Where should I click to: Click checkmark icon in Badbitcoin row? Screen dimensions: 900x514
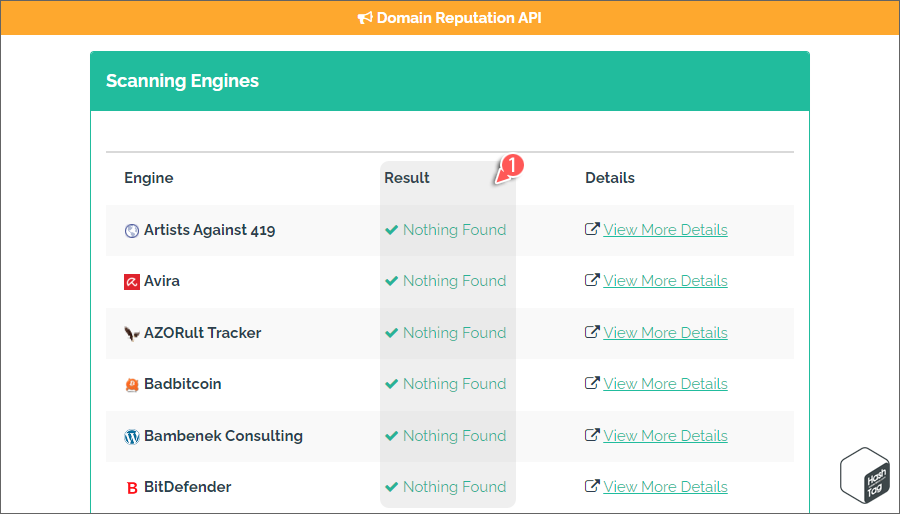391,384
